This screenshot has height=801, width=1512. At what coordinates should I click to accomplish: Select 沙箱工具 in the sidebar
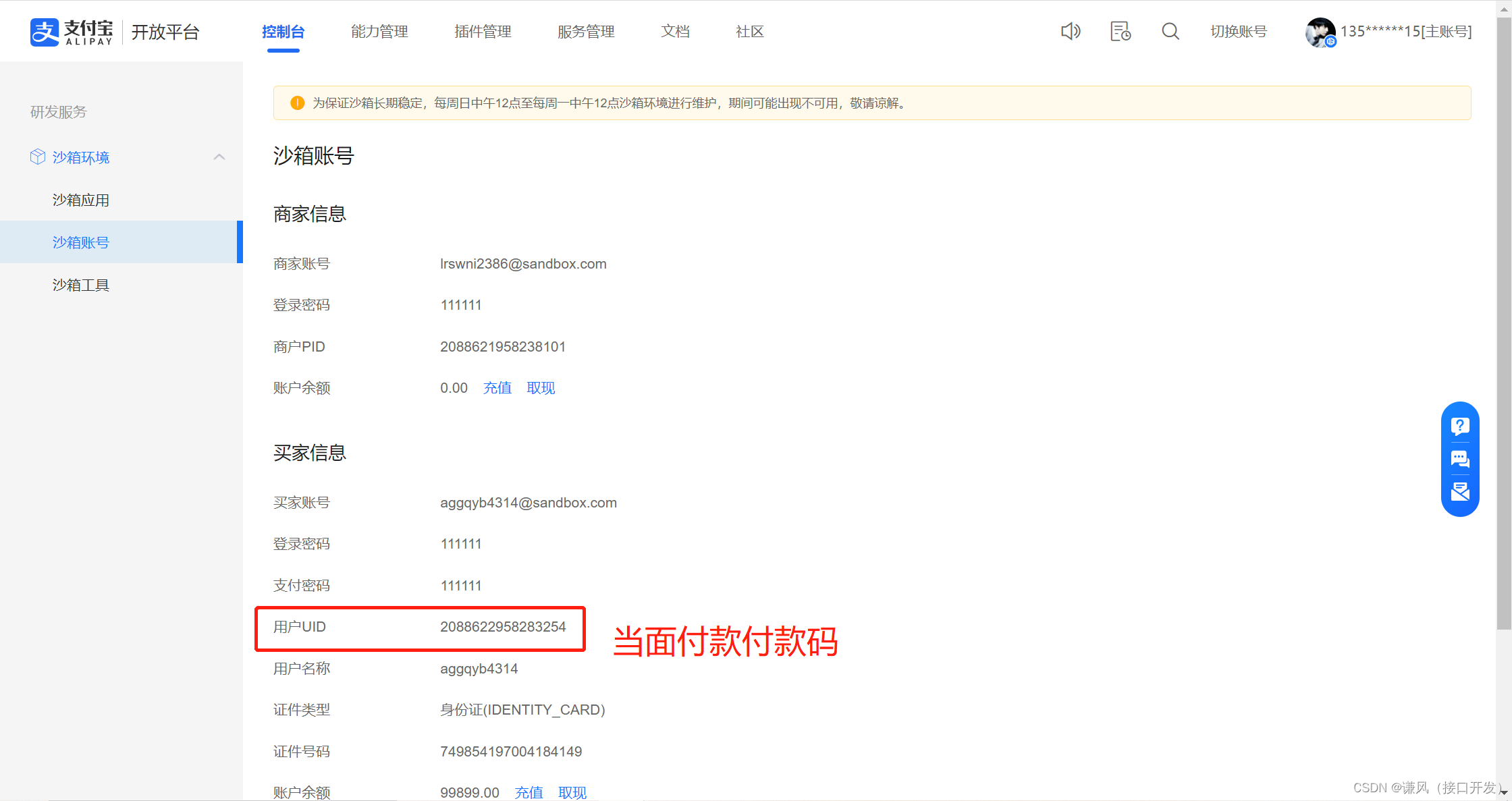pos(81,285)
